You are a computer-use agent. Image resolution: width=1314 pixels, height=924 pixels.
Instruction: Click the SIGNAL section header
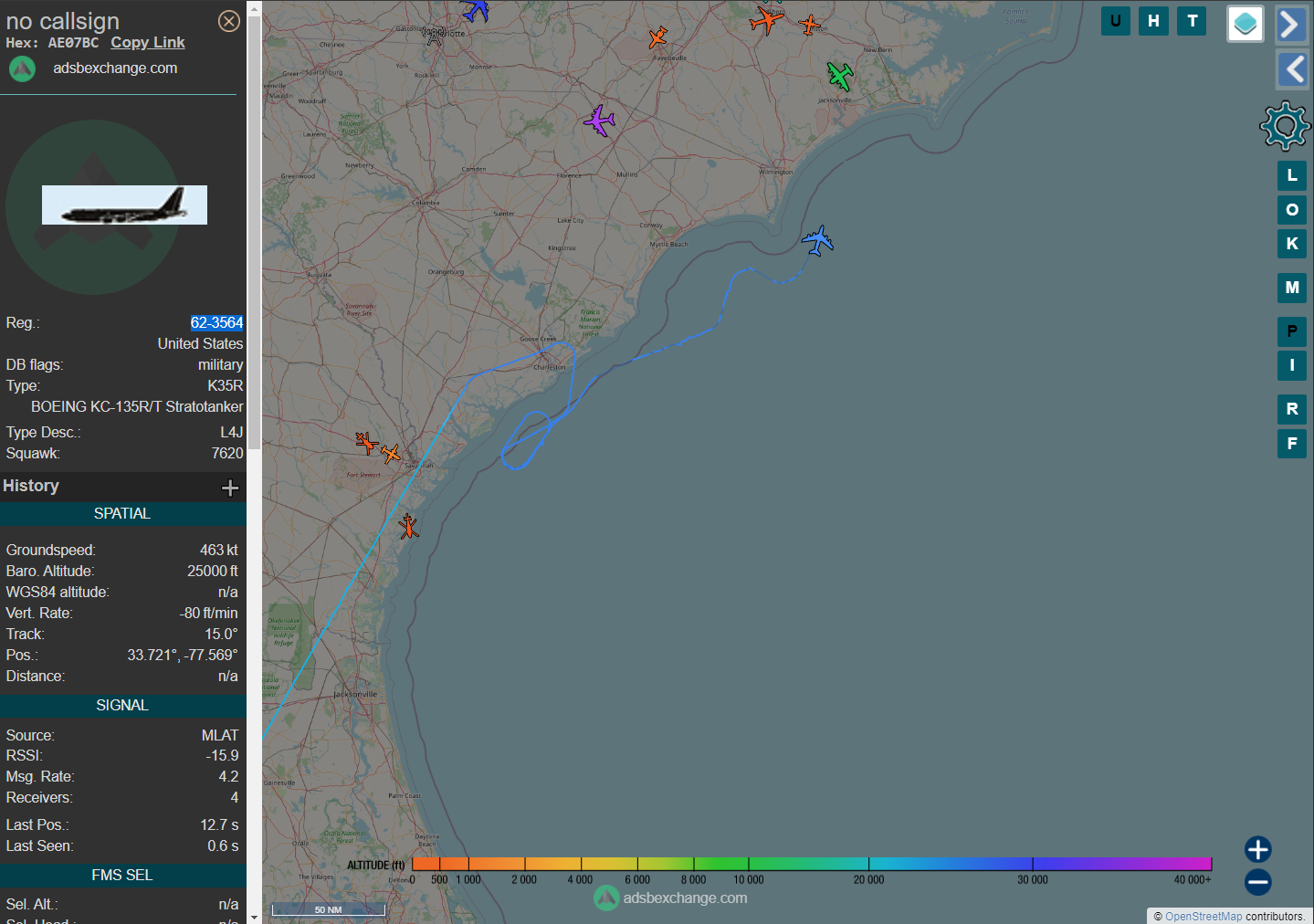tap(122, 706)
